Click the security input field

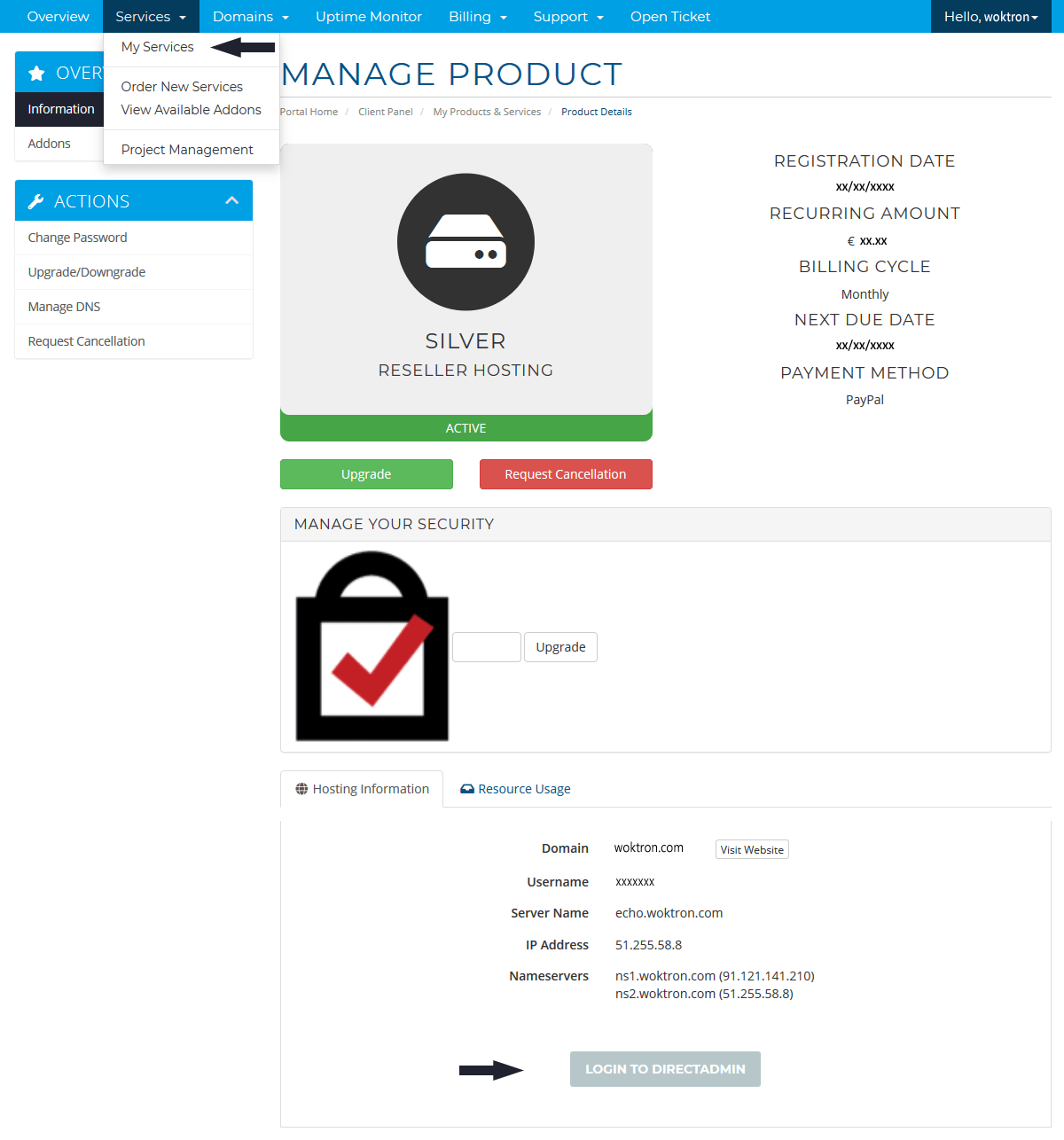pos(487,647)
